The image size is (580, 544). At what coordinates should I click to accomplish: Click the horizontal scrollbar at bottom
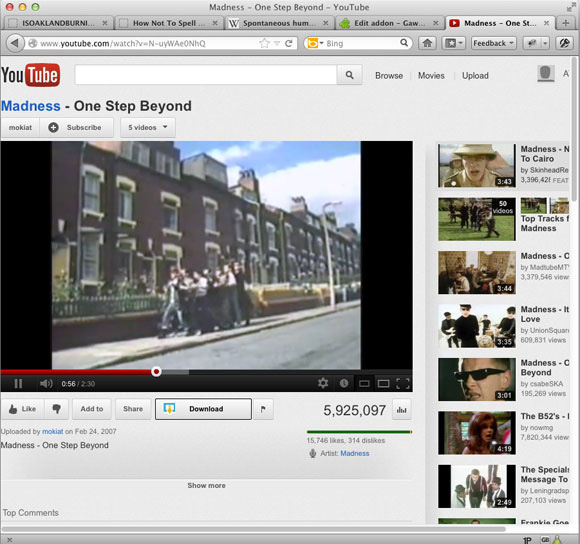tap(254, 529)
